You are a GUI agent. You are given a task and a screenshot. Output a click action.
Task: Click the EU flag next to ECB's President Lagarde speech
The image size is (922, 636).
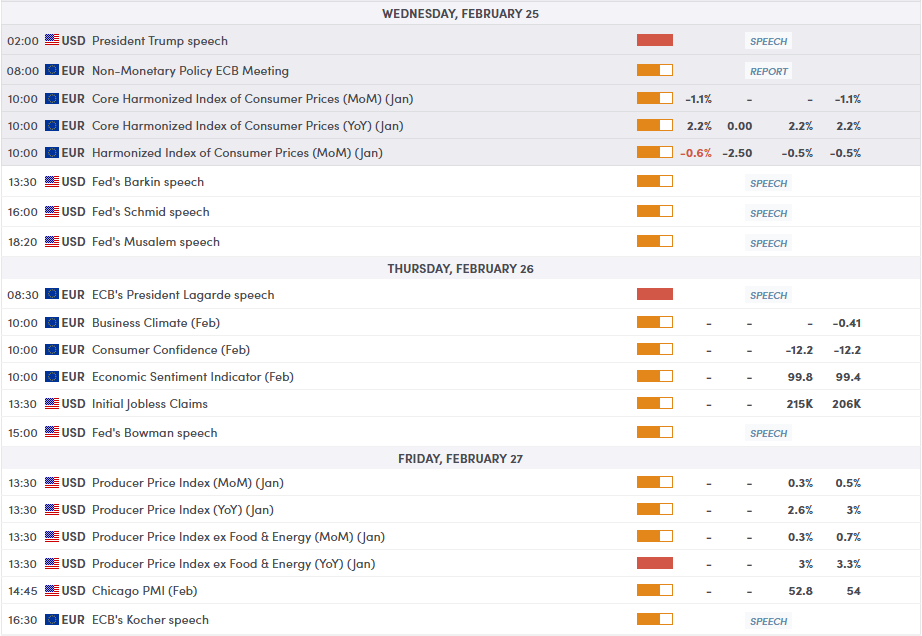click(52, 294)
